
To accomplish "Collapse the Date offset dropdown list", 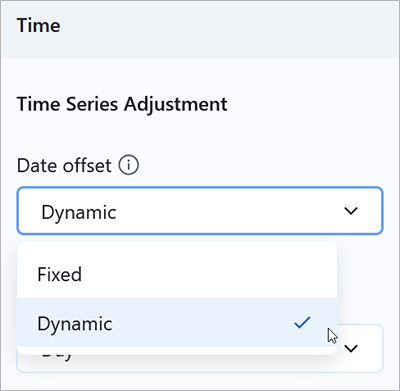I will (x=351, y=211).
